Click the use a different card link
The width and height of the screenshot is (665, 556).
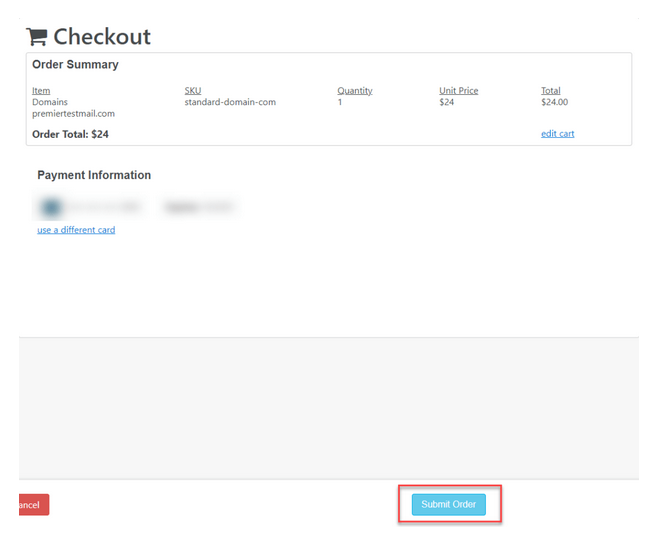(x=76, y=230)
